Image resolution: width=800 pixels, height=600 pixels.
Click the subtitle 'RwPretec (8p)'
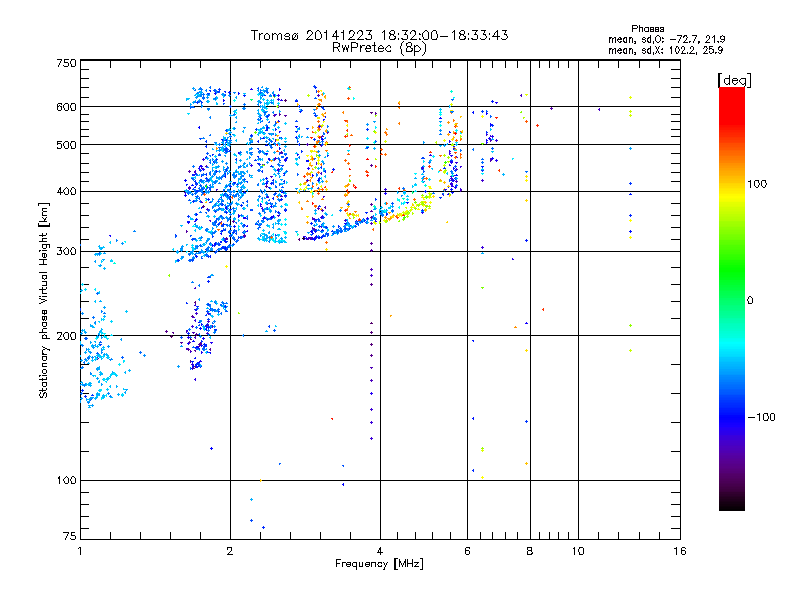[x=379, y=48]
